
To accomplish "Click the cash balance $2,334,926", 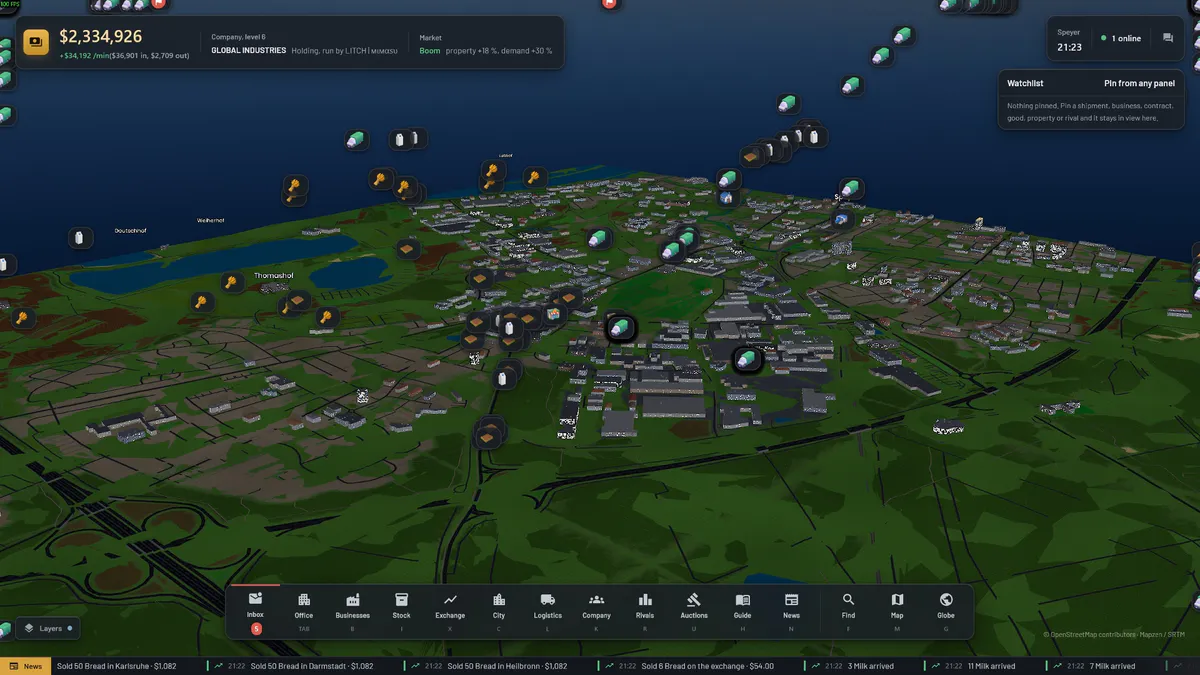I will (100, 36).
